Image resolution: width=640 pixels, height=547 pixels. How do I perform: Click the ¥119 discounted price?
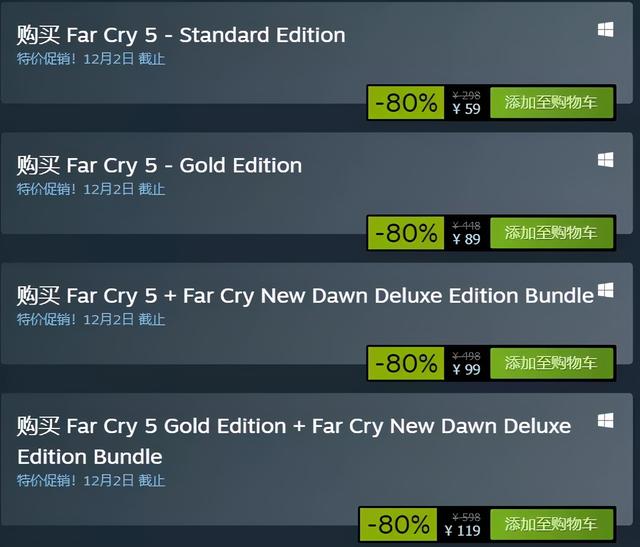pos(462,531)
